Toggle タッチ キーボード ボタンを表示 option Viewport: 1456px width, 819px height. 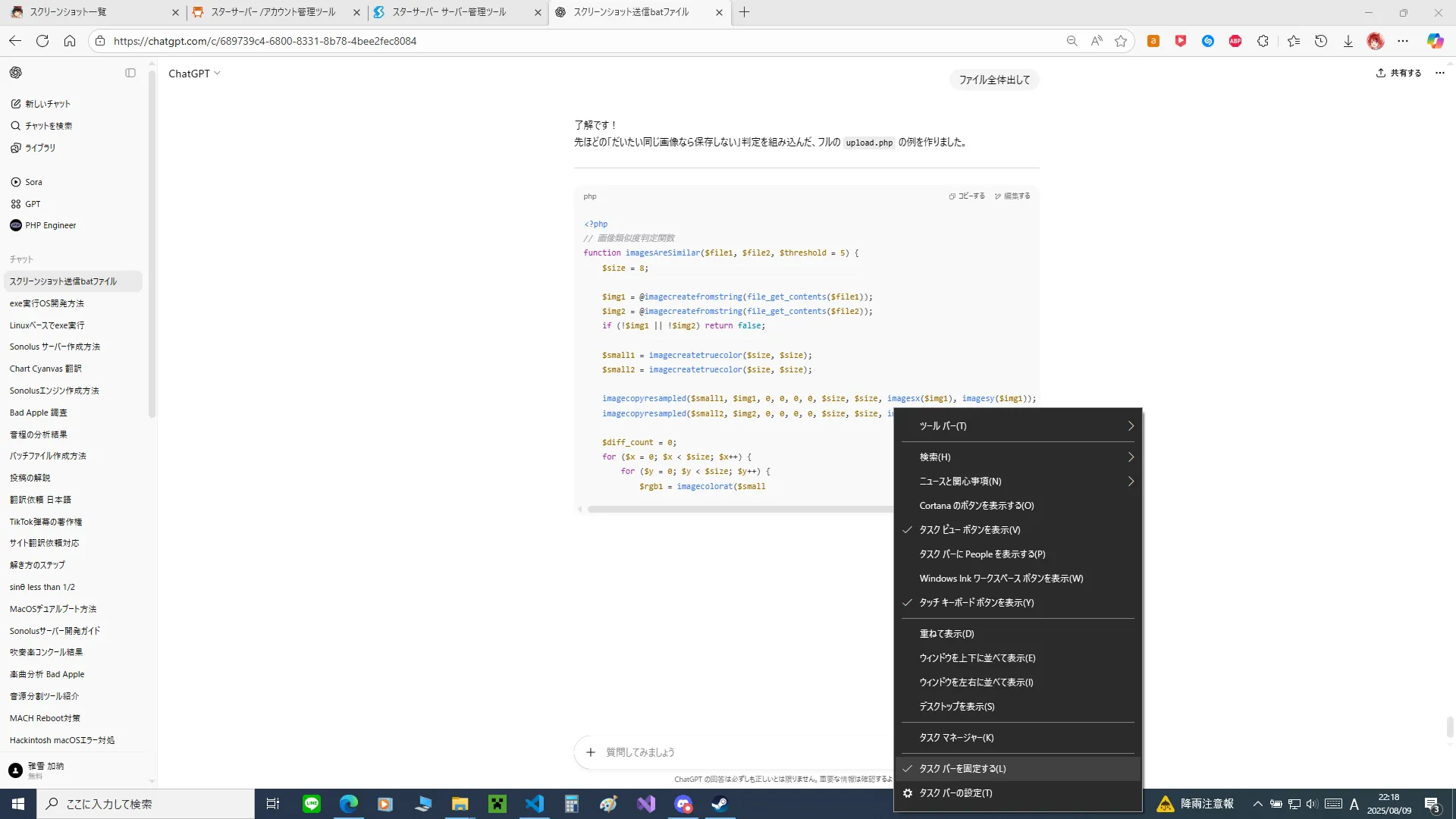(x=976, y=603)
